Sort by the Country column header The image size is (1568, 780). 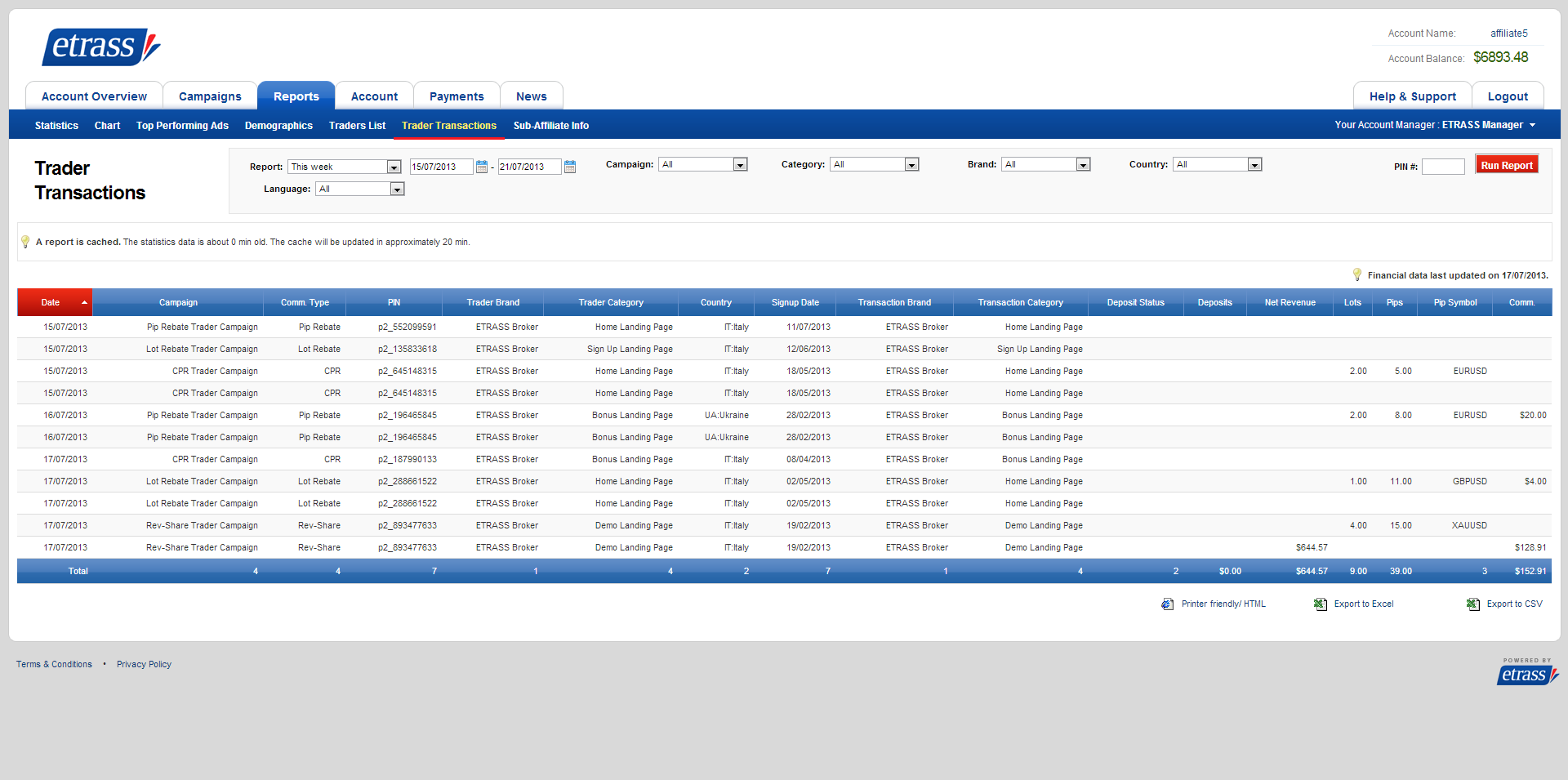click(716, 303)
